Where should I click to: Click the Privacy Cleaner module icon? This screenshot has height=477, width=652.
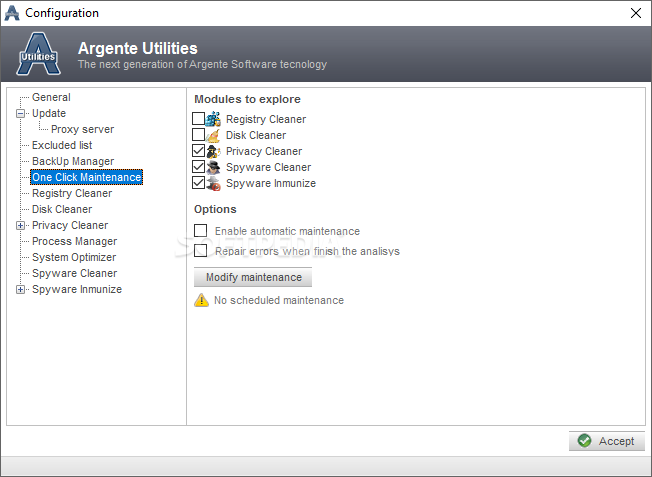213,151
